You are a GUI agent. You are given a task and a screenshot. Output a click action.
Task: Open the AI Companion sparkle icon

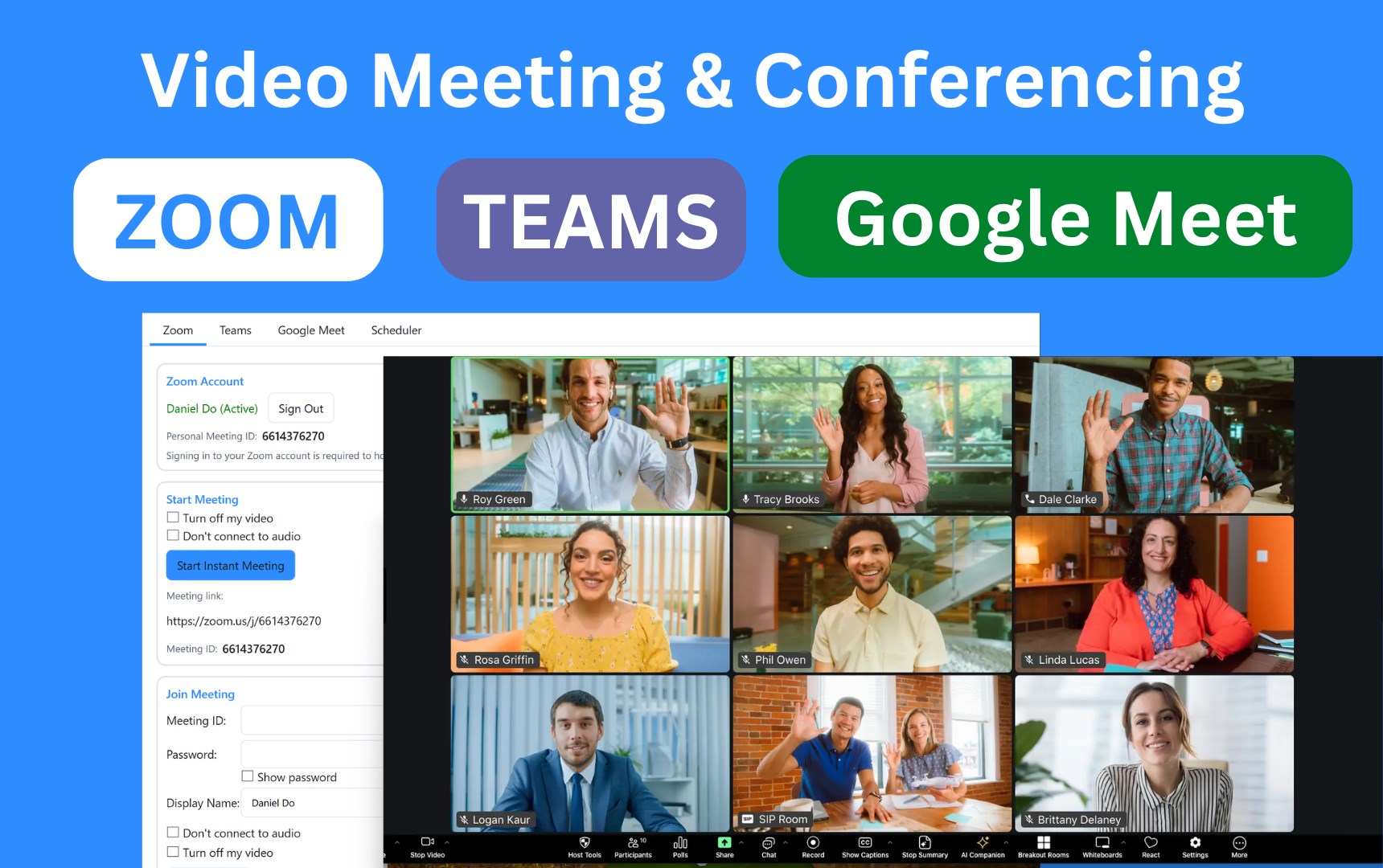click(x=983, y=842)
